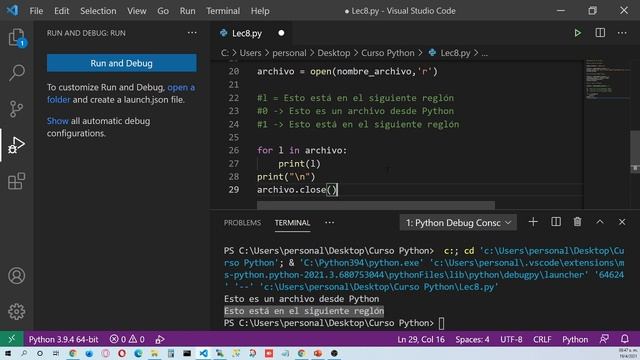The image size is (640, 360).
Task: Open editor More Actions ellipsis
Action: pos(622,33)
